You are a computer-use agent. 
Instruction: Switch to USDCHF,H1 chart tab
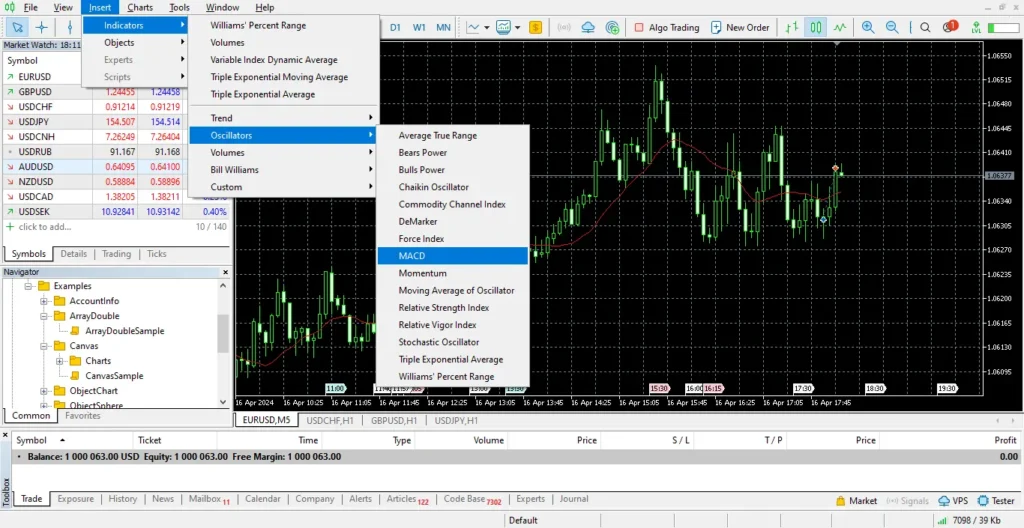click(x=329, y=420)
